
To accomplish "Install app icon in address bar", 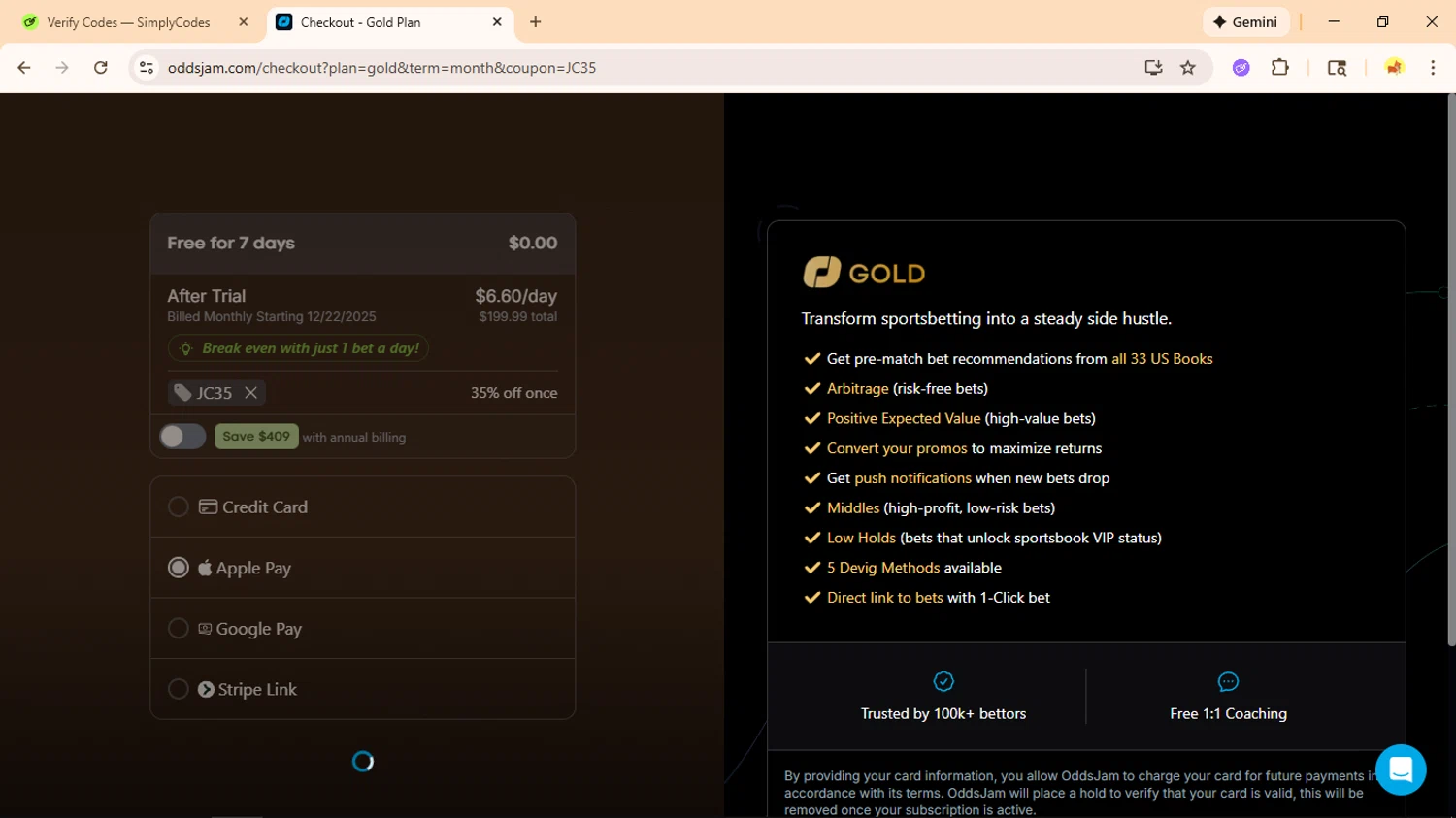I will 1153,68.
